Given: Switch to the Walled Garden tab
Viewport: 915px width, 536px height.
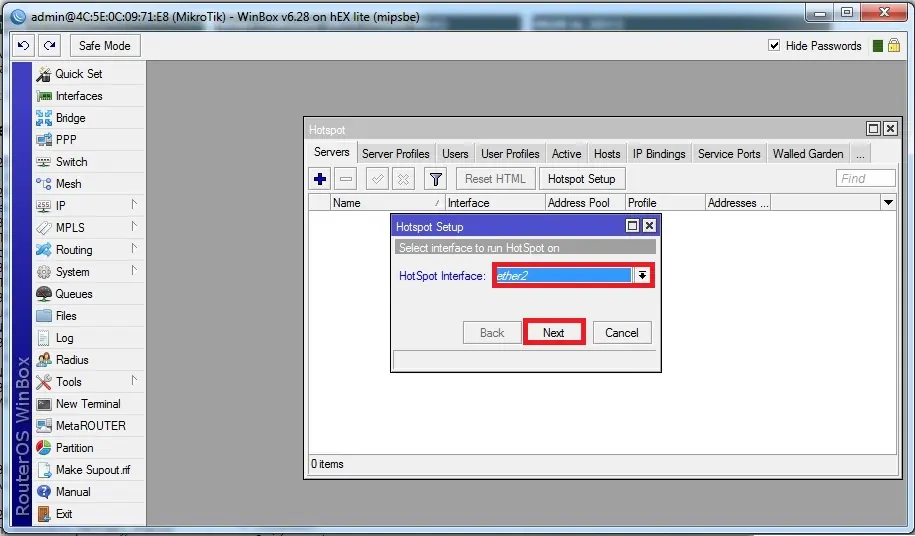Looking at the screenshot, I should point(808,154).
